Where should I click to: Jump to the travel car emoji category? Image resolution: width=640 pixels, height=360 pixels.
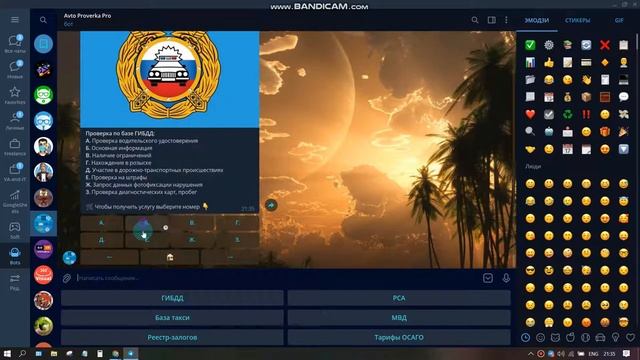[x=600, y=338]
